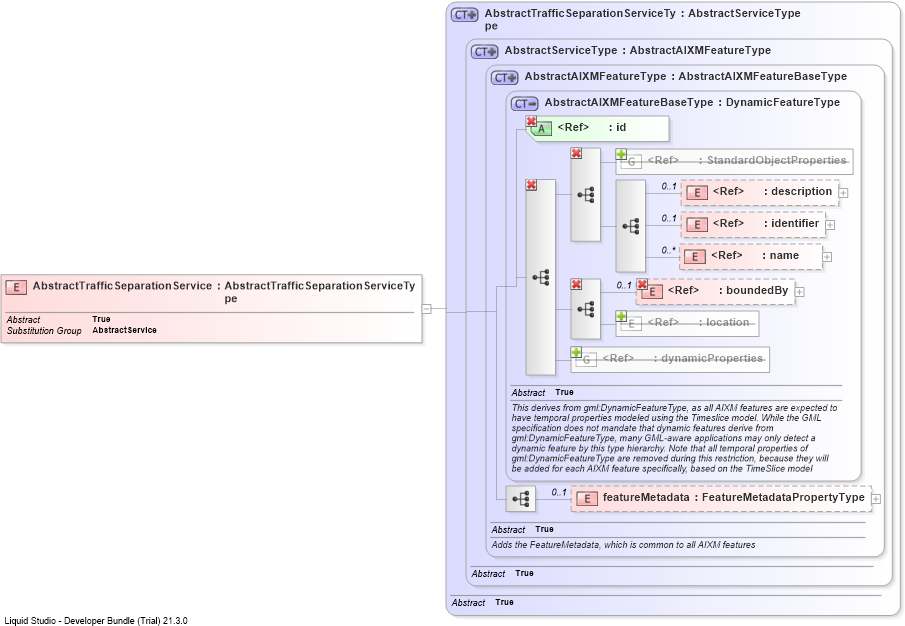Select the AbstractTrafficSeparationService element name
The image size is (905, 626).
pyautogui.click(x=122, y=286)
